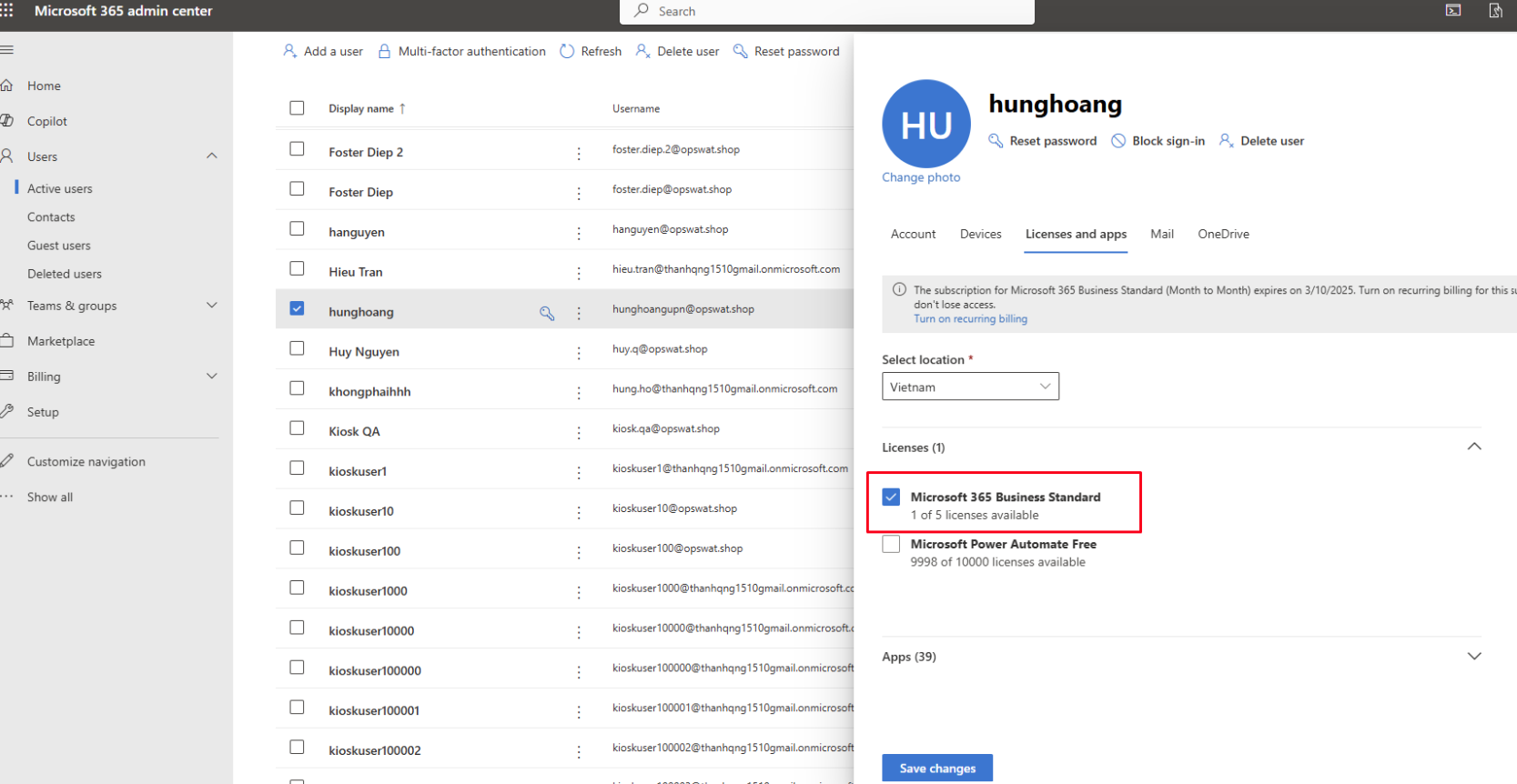This screenshot has height=784, width=1517.
Task: Expand the Billing section chevron
Action: click(x=212, y=376)
